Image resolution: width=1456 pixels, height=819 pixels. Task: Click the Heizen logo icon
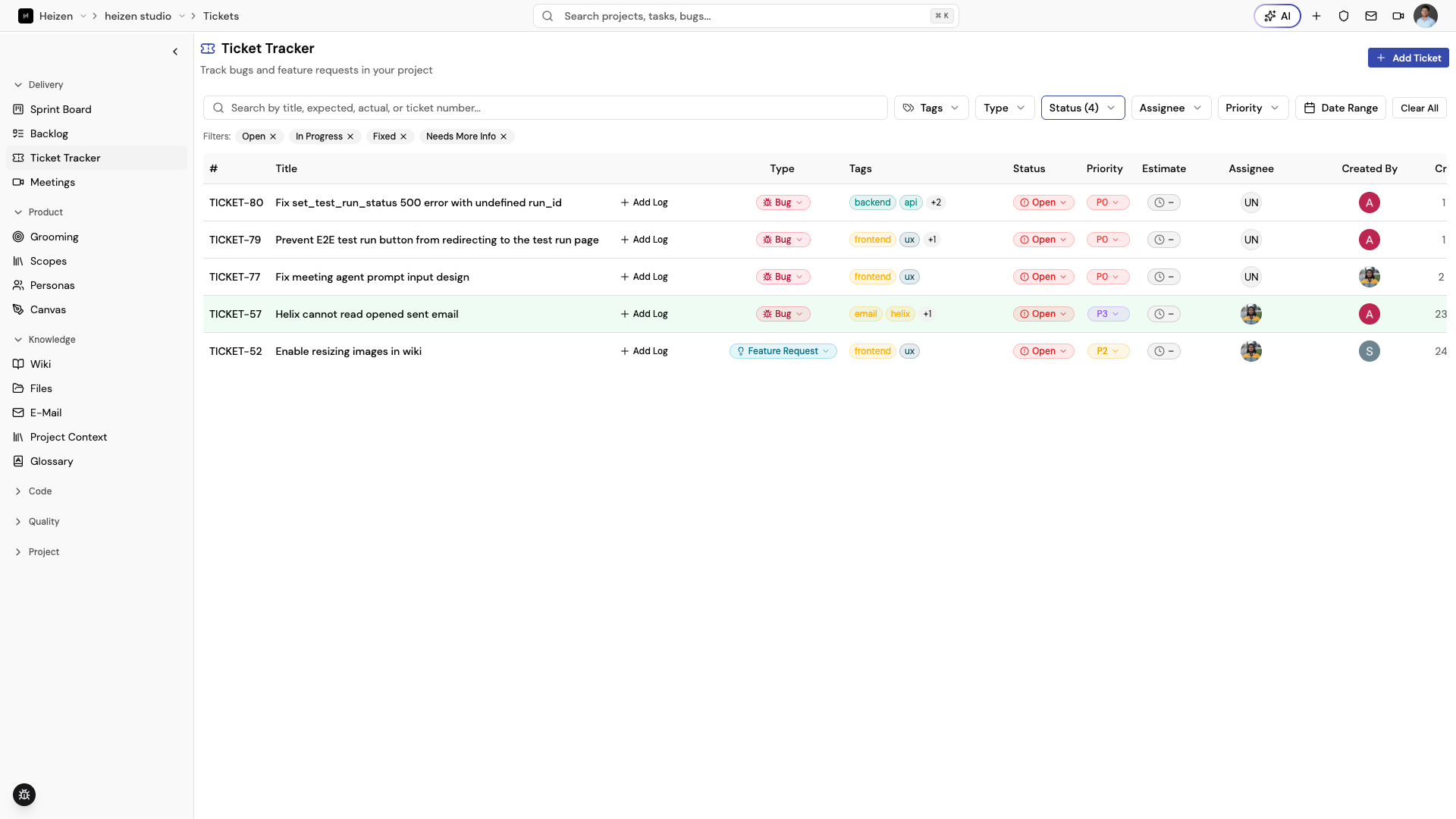(26, 16)
